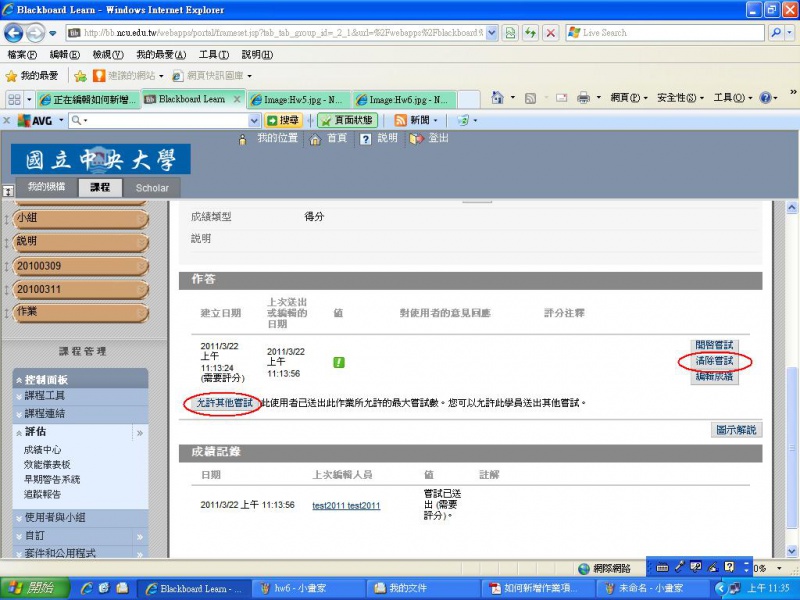Click the IE Home icon in command bar
800x600 pixels.
tap(498, 98)
